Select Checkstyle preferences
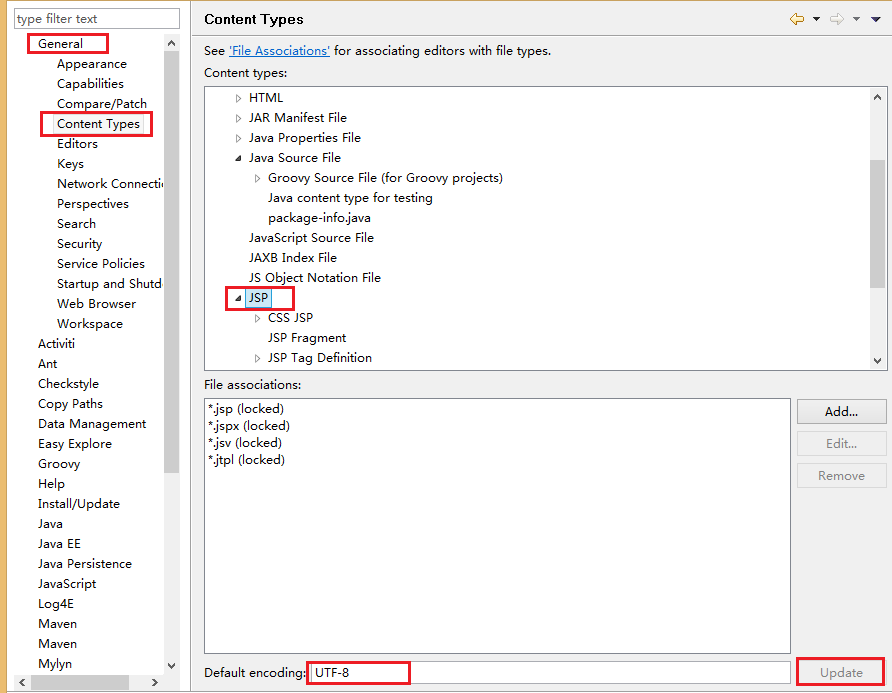Screen dimensions: 892x693 [68, 383]
